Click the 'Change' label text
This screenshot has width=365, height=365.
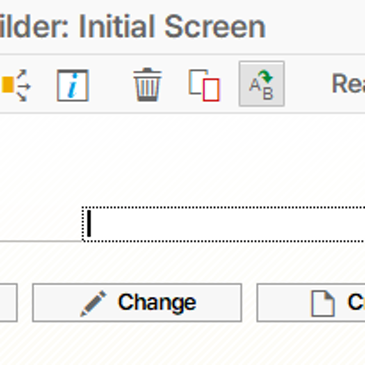pyautogui.click(x=157, y=303)
